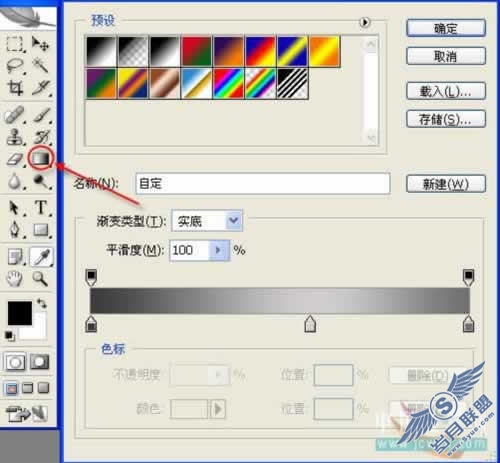This screenshot has width=500, height=463.
Task: Select the Eraser tool
Action: [x=15, y=159]
